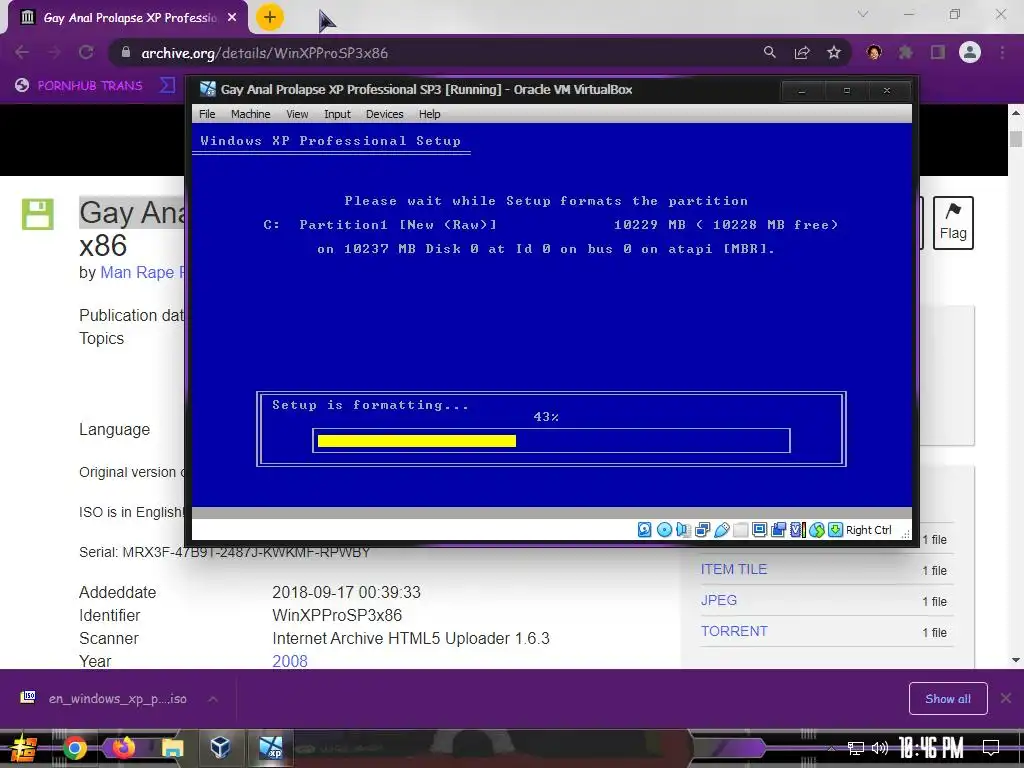Expand the system tray hidden icons chevron

click(831, 748)
